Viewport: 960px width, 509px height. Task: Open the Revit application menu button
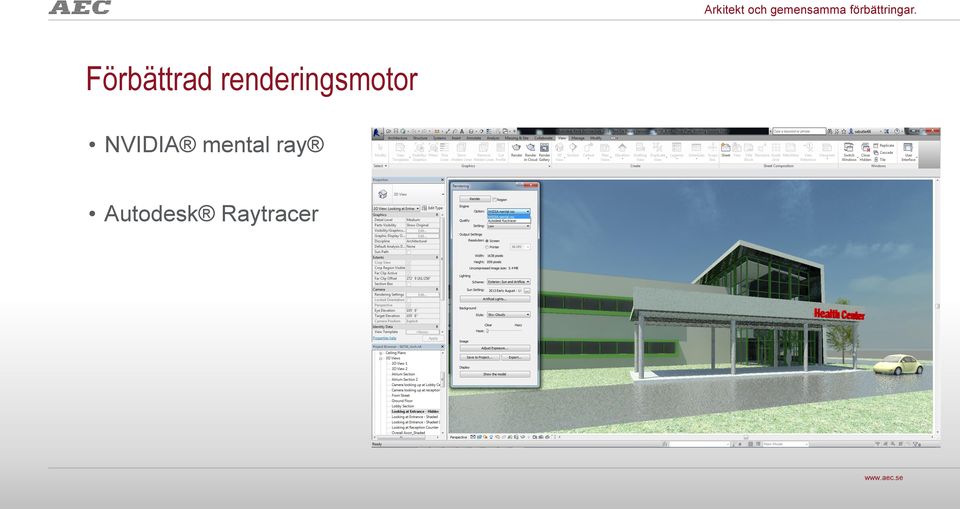click(377, 132)
